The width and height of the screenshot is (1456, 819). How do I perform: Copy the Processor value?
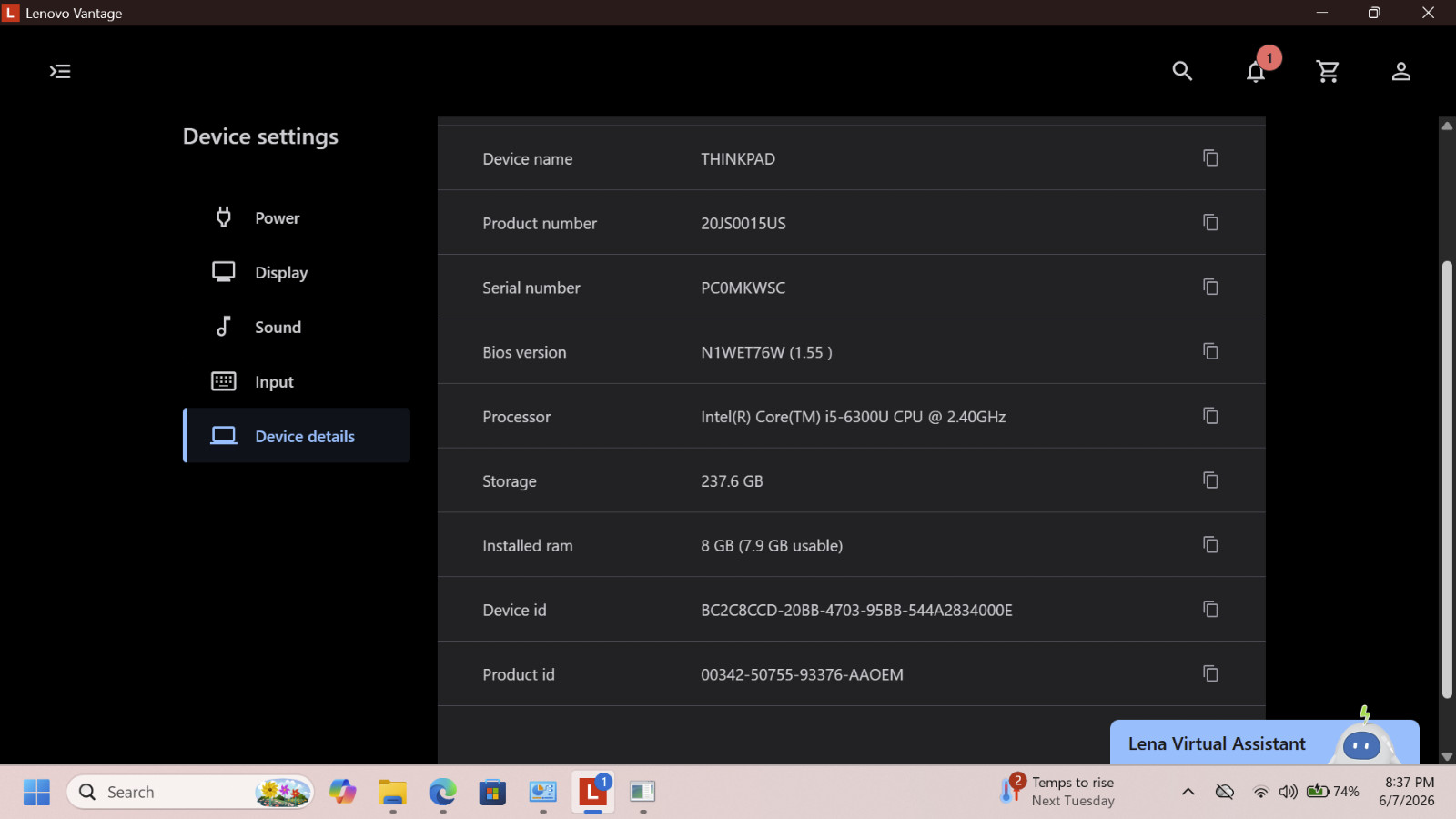(x=1210, y=417)
